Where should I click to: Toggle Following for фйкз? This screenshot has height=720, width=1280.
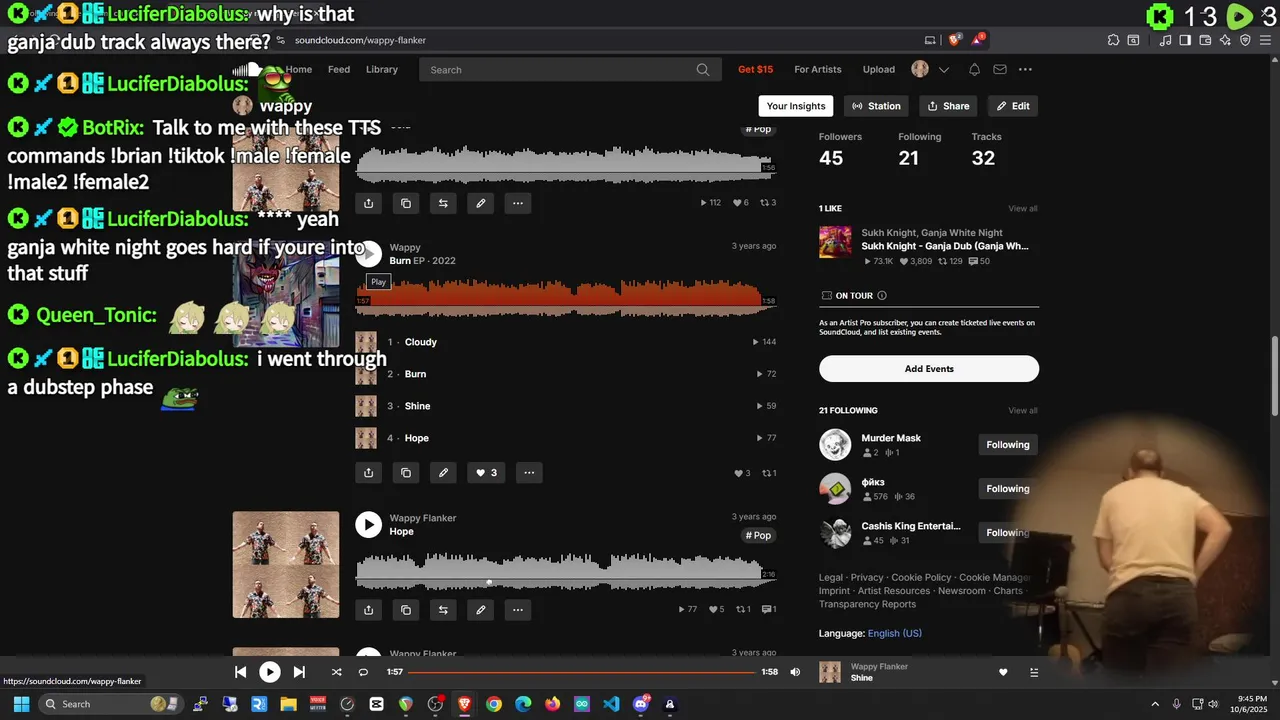[1007, 489]
